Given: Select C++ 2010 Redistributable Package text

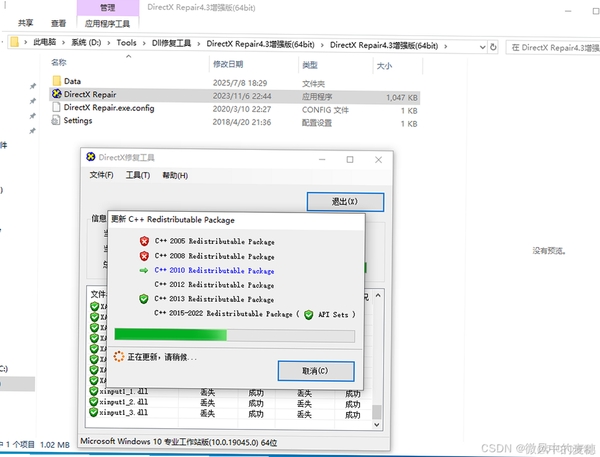Looking at the screenshot, I should 214,270.
